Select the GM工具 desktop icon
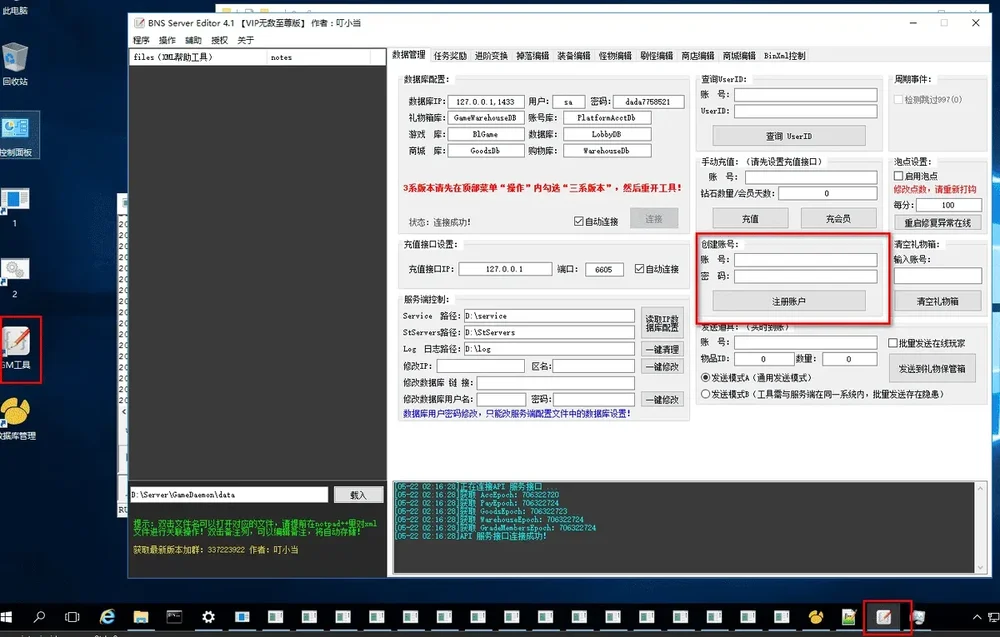 17,348
